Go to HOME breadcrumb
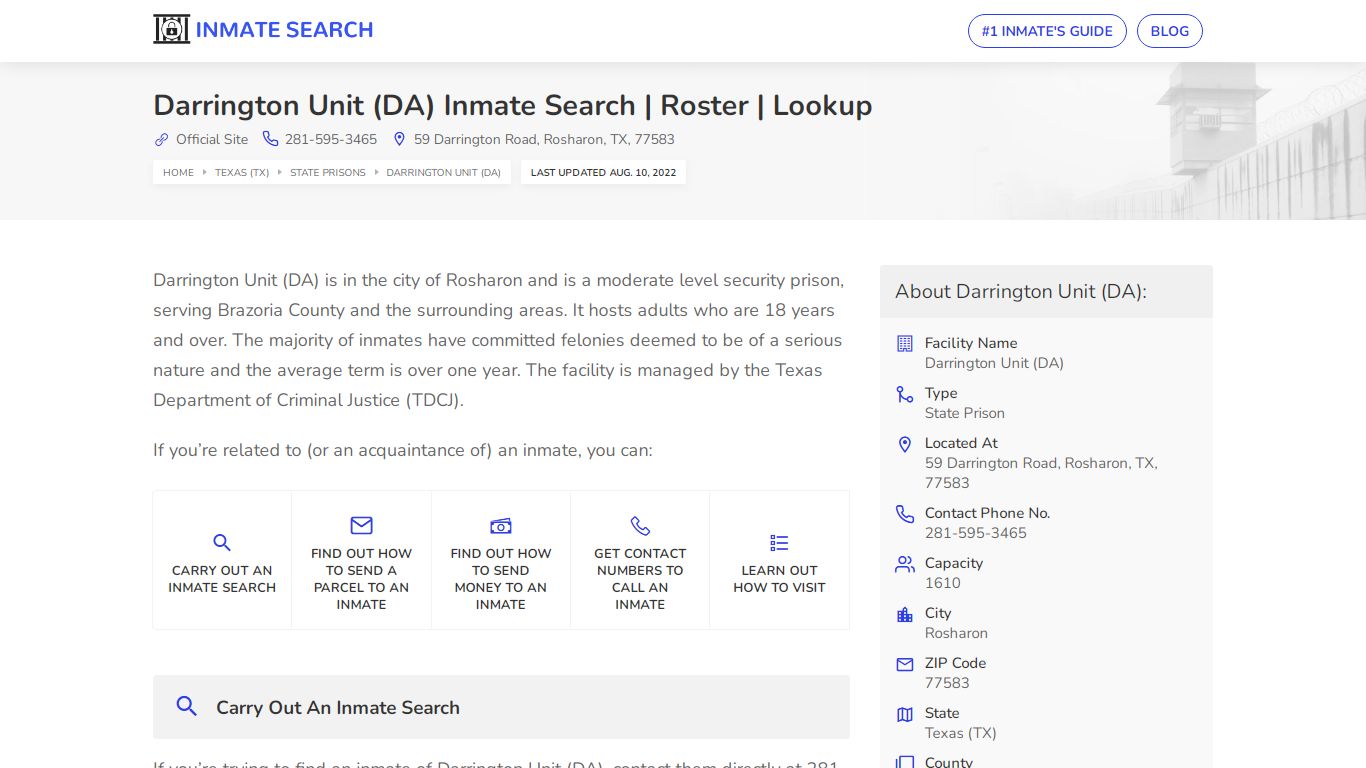1366x768 pixels. (x=178, y=173)
